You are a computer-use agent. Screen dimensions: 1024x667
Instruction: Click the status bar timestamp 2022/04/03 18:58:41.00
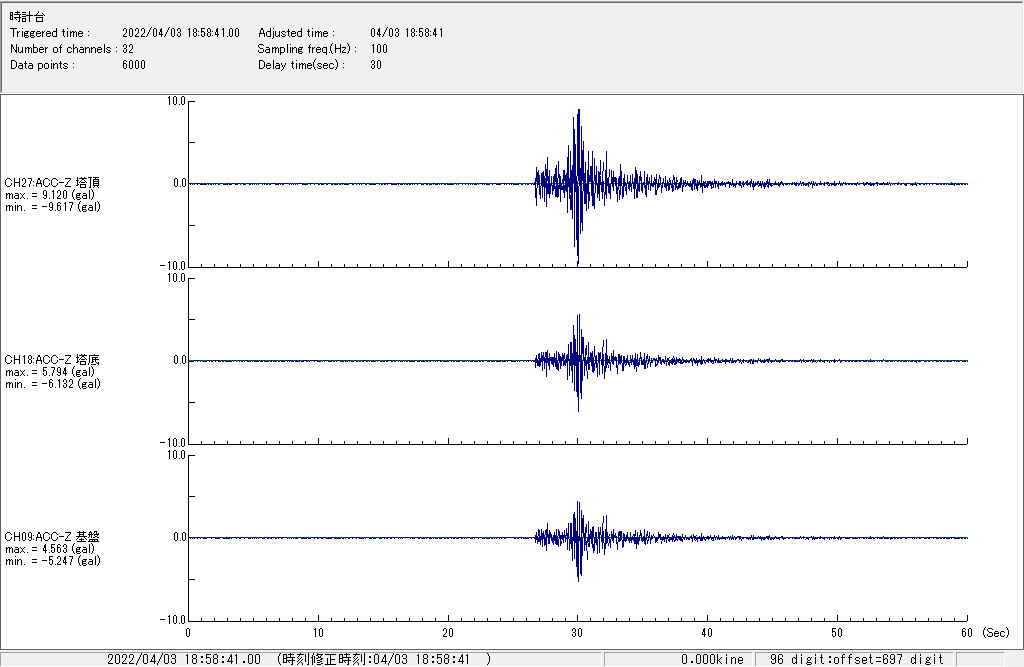(184, 659)
